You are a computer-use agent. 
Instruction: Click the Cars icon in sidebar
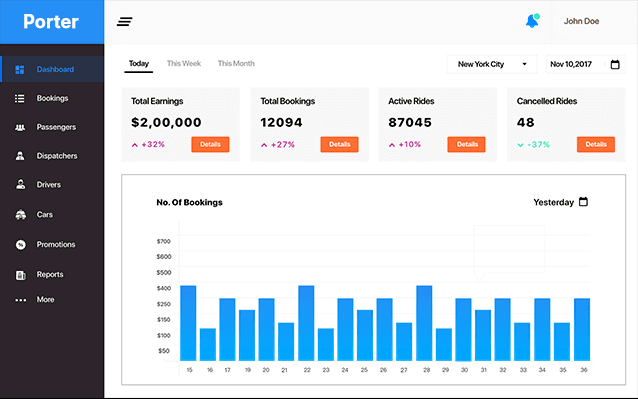[20, 214]
